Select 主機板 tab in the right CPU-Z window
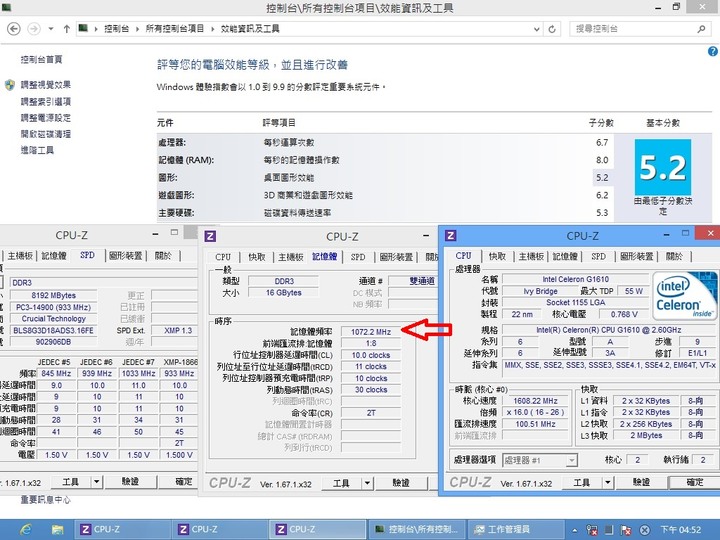Image resolution: width=720 pixels, height=540 pixels. pos(531,256)
